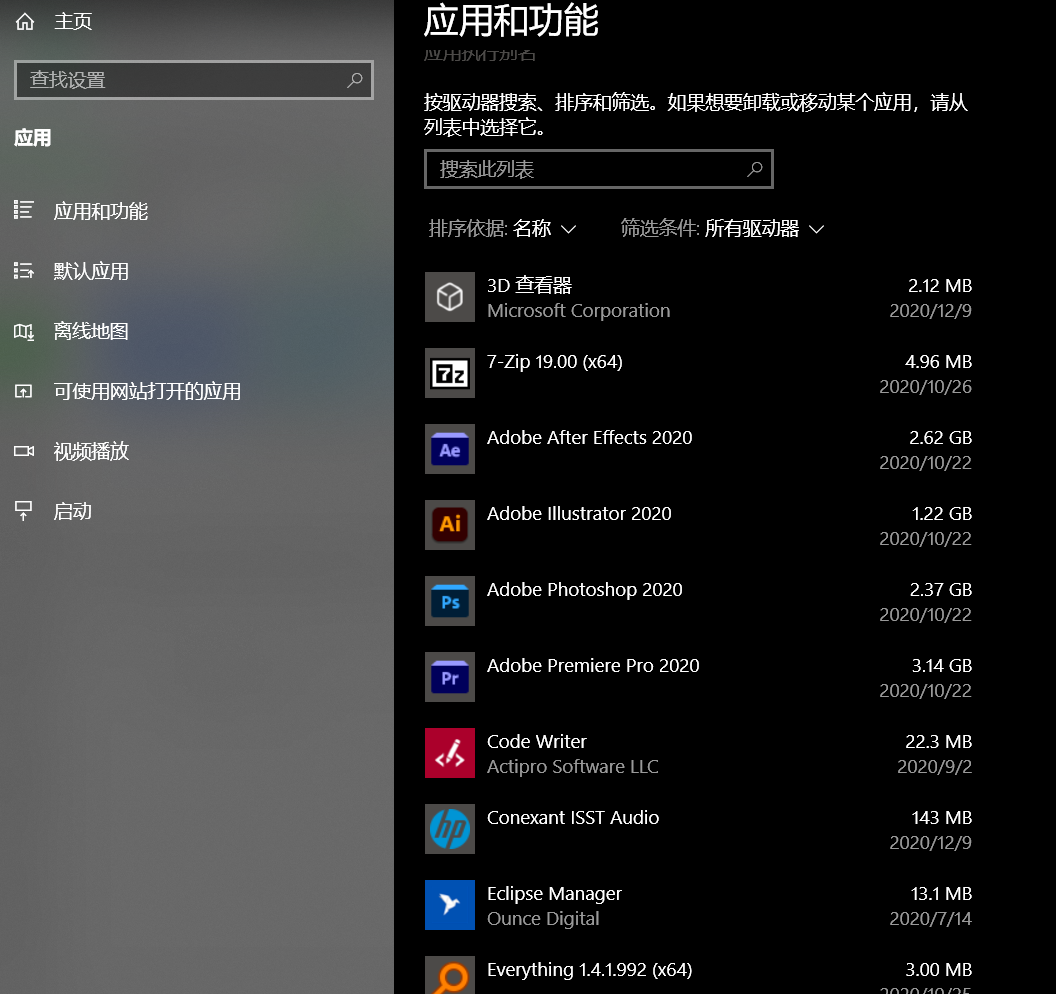
Task: Select the Eclipse Manager entry
Action: pyautogui.click(x=698, y=905)
